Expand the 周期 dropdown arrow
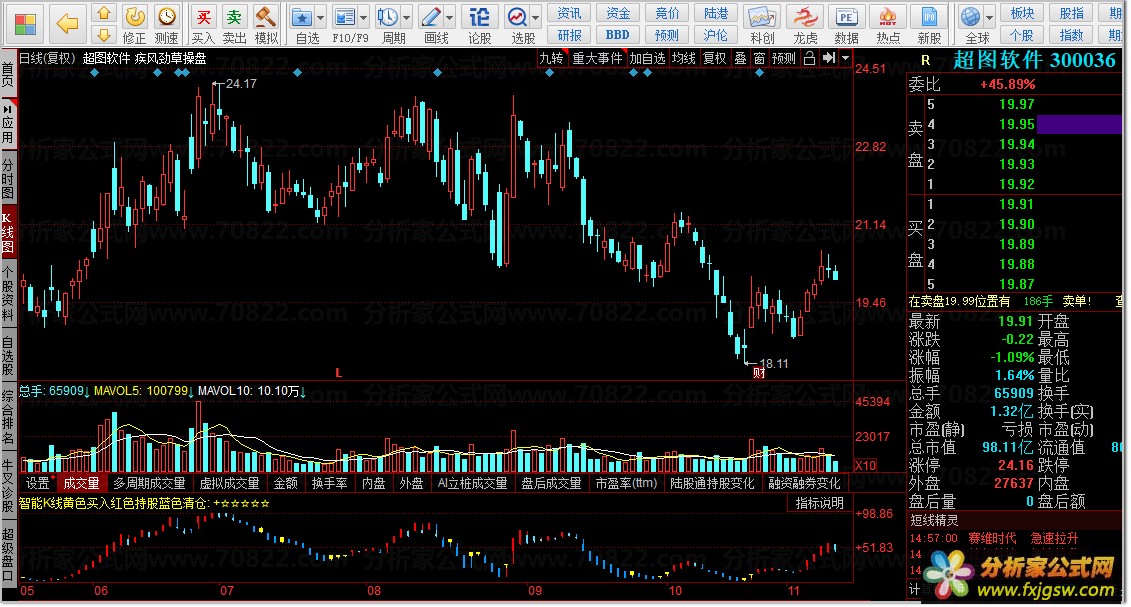Image resolution: width=1131 pixels, height=607 pixels. [407, 17]
